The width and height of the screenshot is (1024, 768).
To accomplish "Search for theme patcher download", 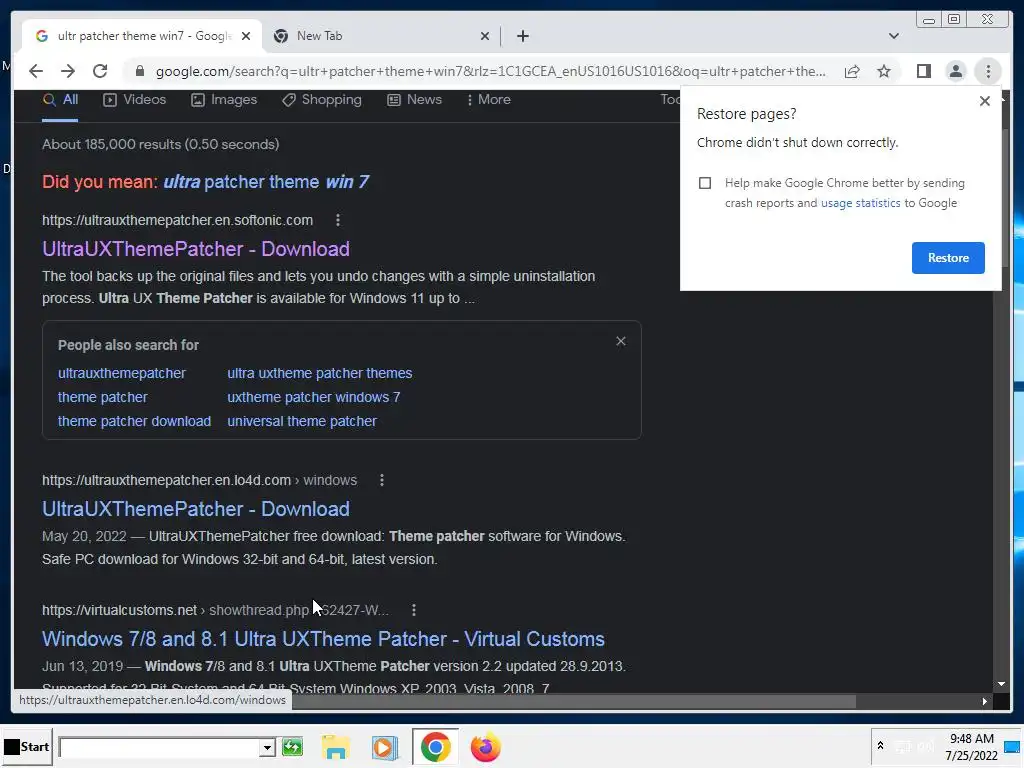I will [x=134, y=421].
